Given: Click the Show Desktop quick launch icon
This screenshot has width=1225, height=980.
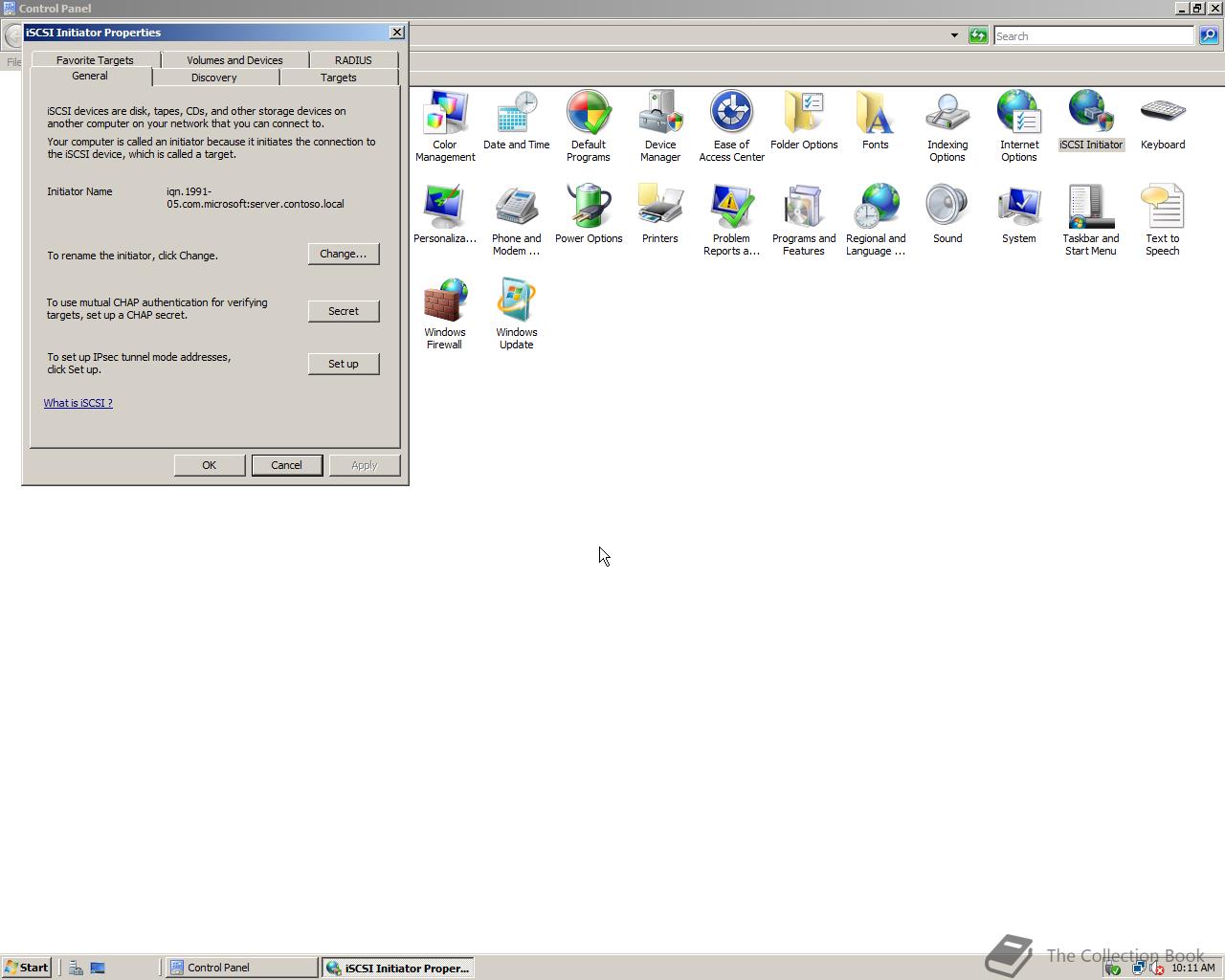Looking at the screenshot, I should pos(98,968).
